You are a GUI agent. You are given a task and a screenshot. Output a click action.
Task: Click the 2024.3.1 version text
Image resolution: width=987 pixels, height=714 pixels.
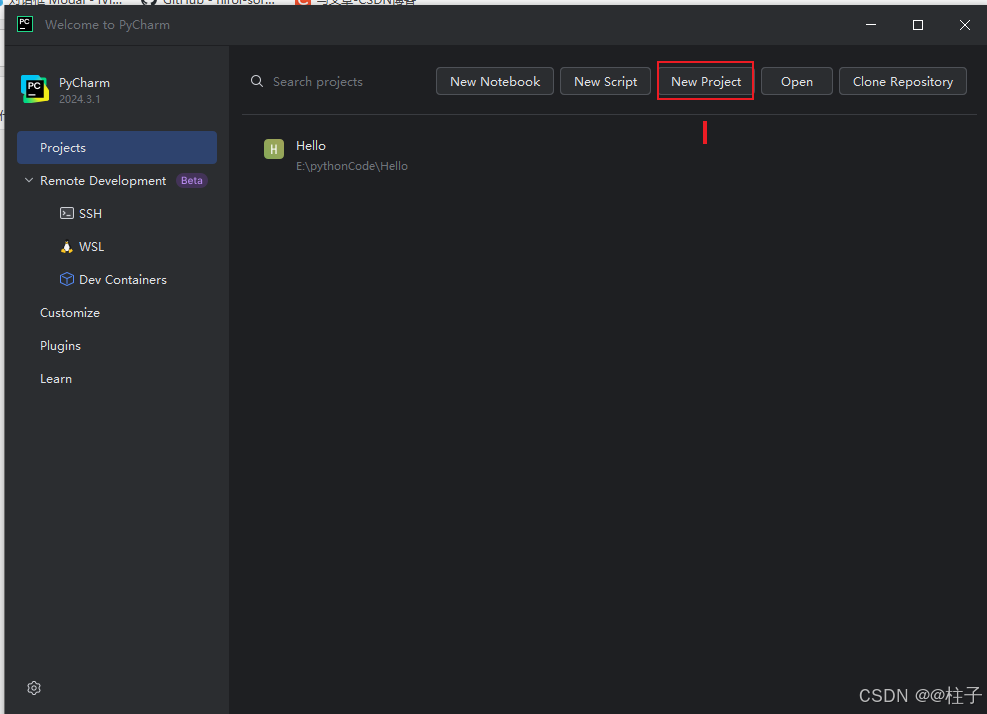[79, 99]
